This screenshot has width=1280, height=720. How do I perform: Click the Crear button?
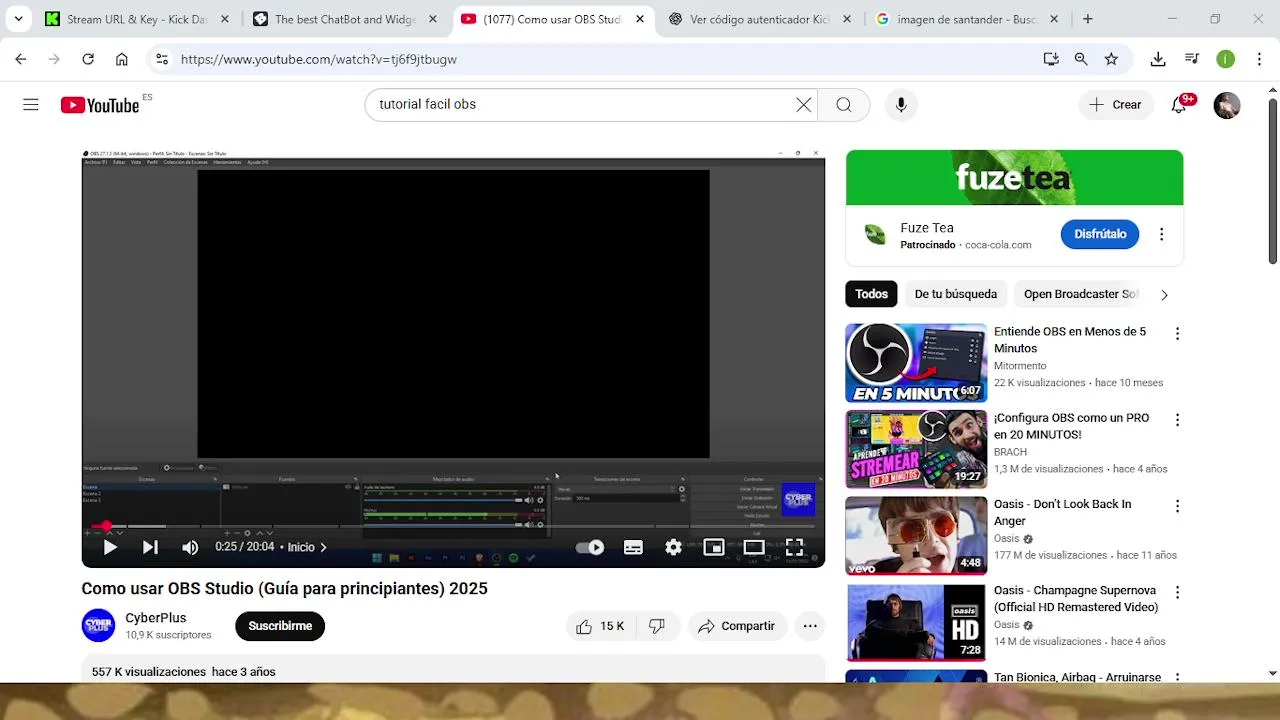click(1116, 105)
